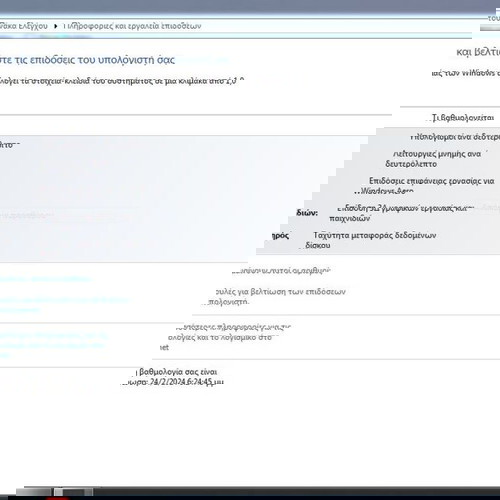Click the search box at top right
Screen dimensions: 500x500
click(x=490, y=28)
